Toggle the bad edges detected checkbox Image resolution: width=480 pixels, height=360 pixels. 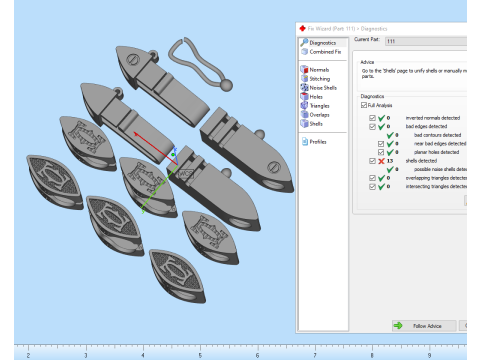point(372,127)
